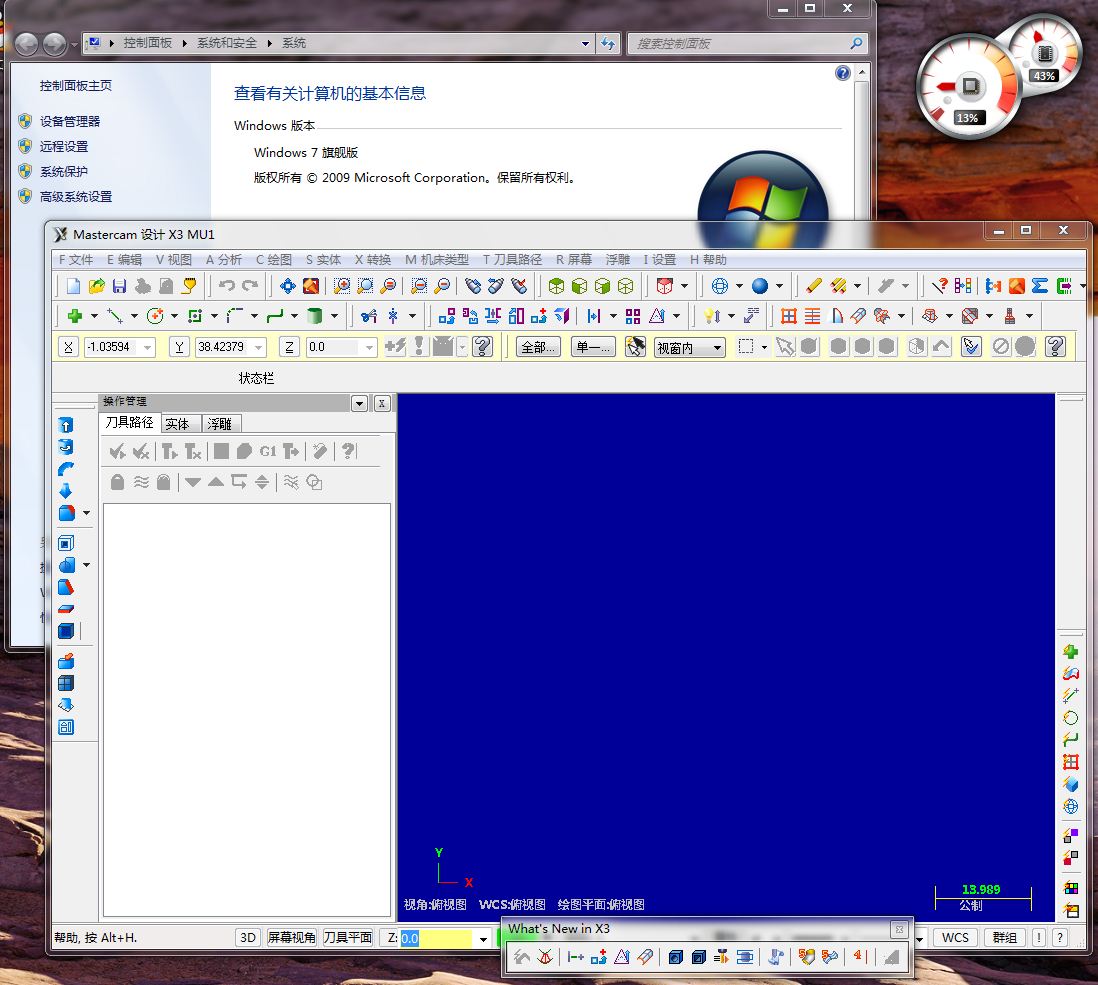The width and height of the screenshot is (1098, 985).
Task: Click the globe icon in right sidebar
Action: click(x=1071, y=807)
